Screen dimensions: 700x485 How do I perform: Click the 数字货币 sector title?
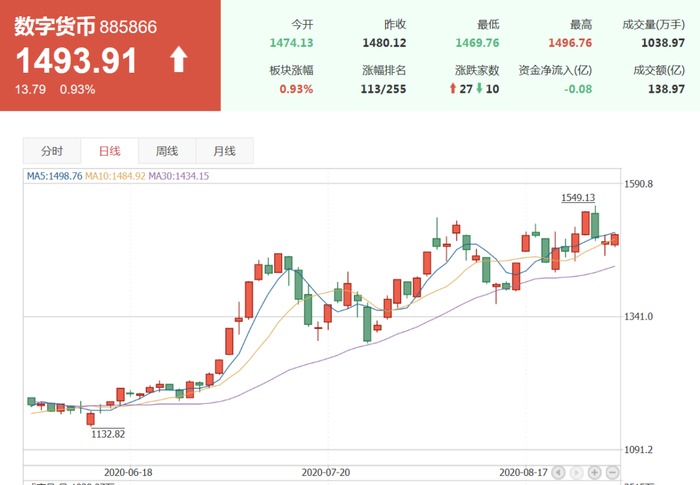click(x=54, y=26)
